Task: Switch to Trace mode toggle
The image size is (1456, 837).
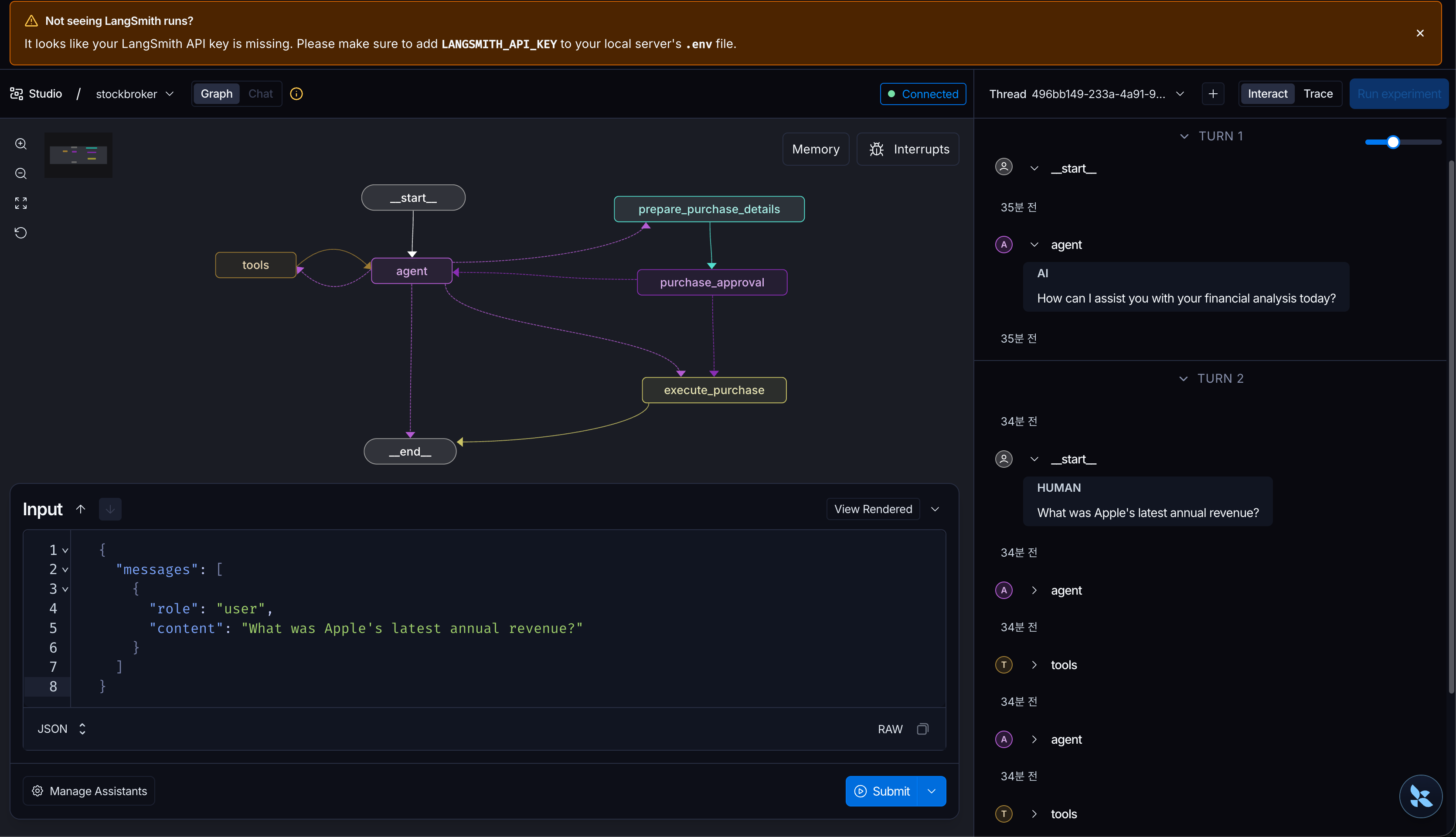Action: (1317, 94)
